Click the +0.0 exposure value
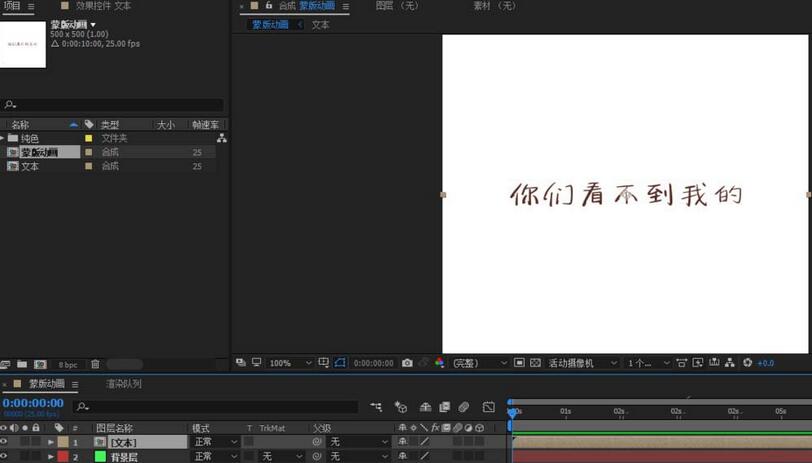The height and width of the screenshot is (463, 812). (766, 363)
